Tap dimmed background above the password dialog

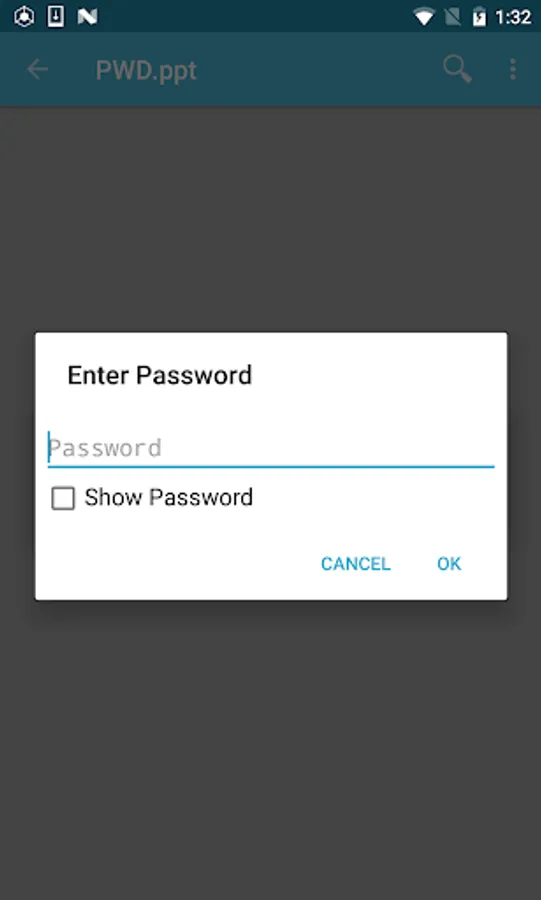[271, 218]
